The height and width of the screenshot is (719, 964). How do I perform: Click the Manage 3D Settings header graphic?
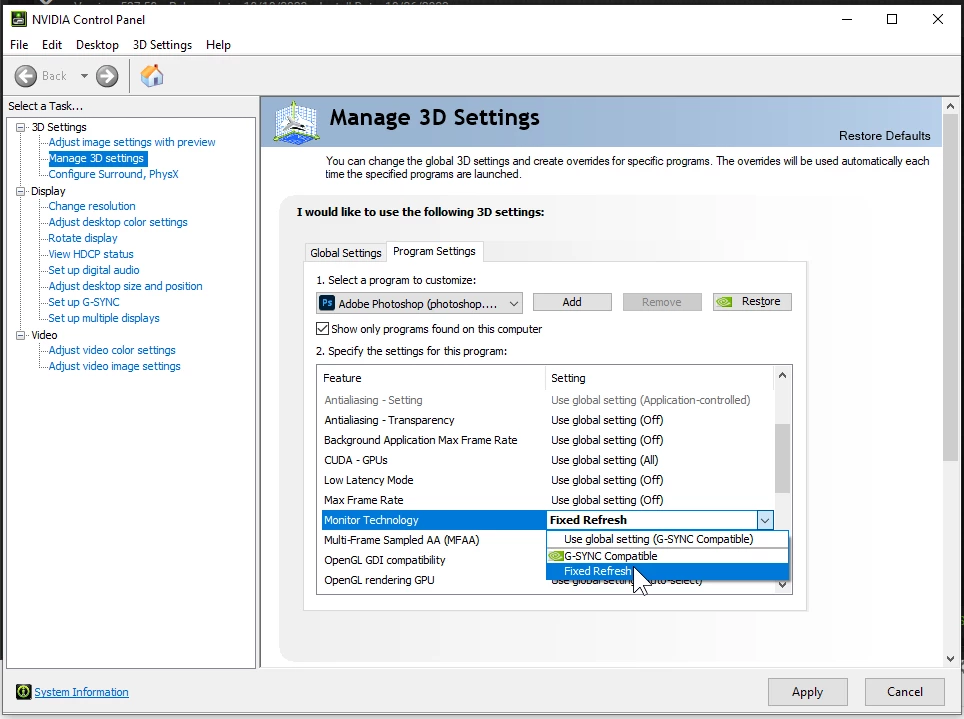296,122
